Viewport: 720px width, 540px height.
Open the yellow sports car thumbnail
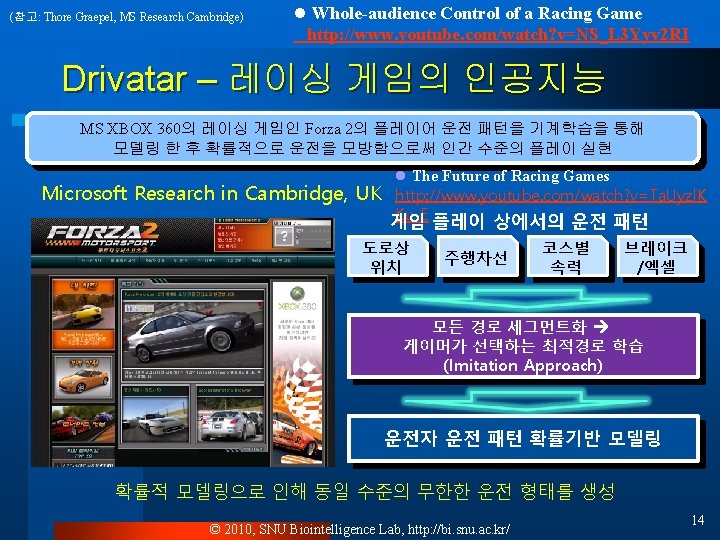point(83,307)
